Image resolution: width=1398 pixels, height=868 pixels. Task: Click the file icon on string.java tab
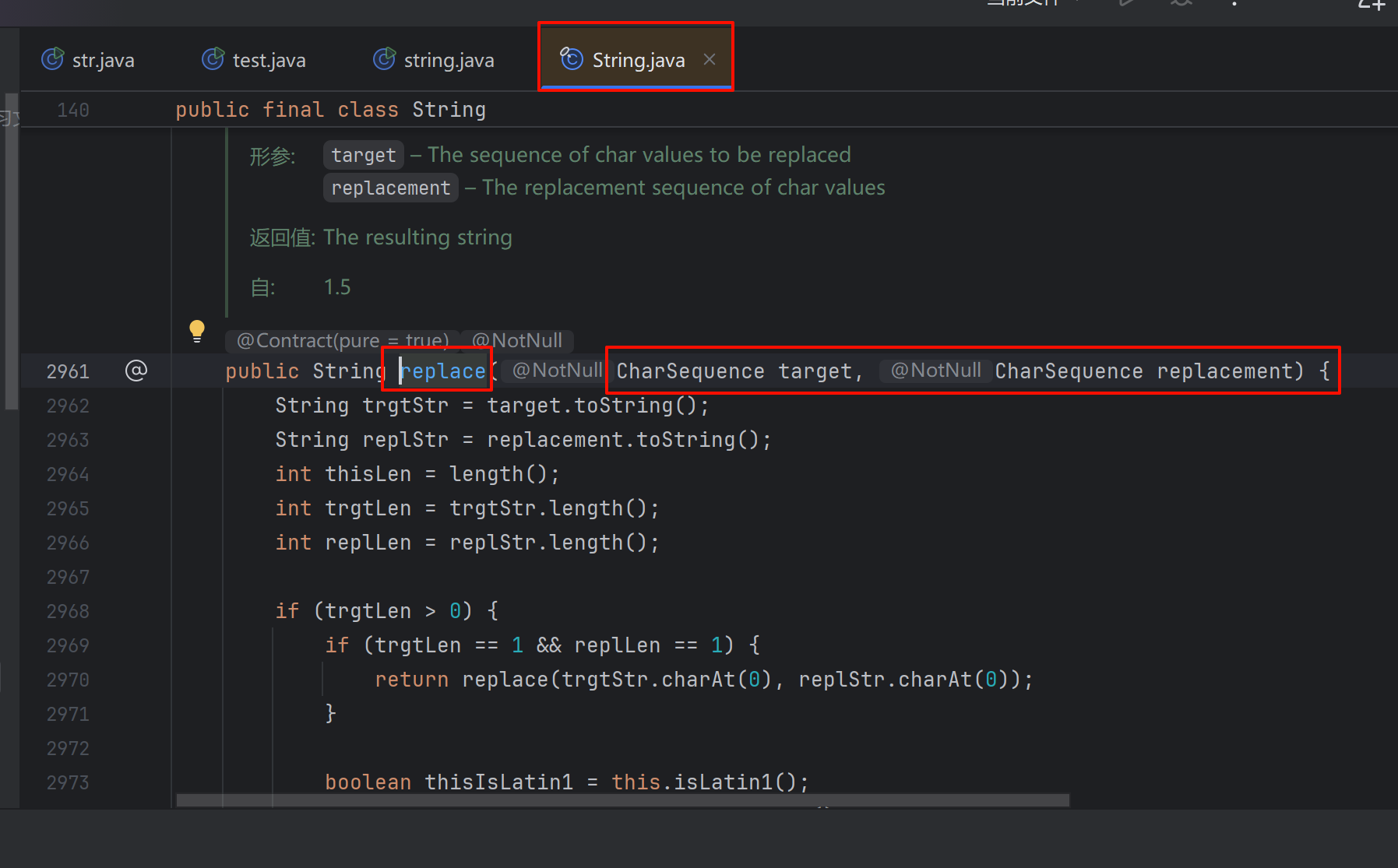(384, 59)
